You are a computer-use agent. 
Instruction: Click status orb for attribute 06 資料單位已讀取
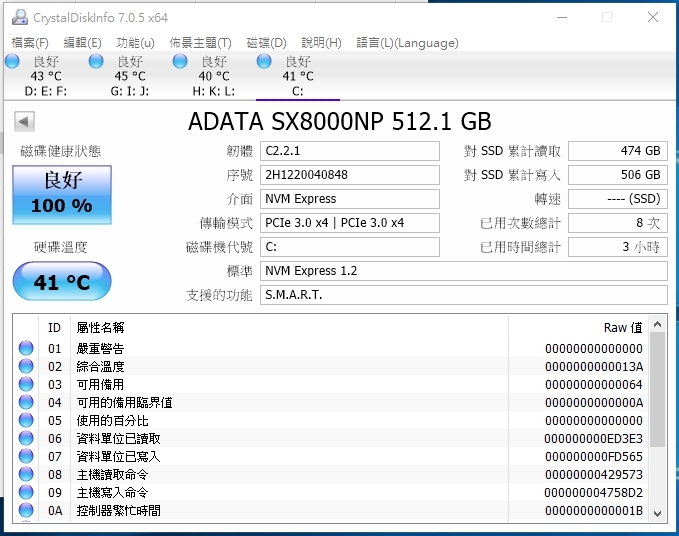click(x=26, y=438)
